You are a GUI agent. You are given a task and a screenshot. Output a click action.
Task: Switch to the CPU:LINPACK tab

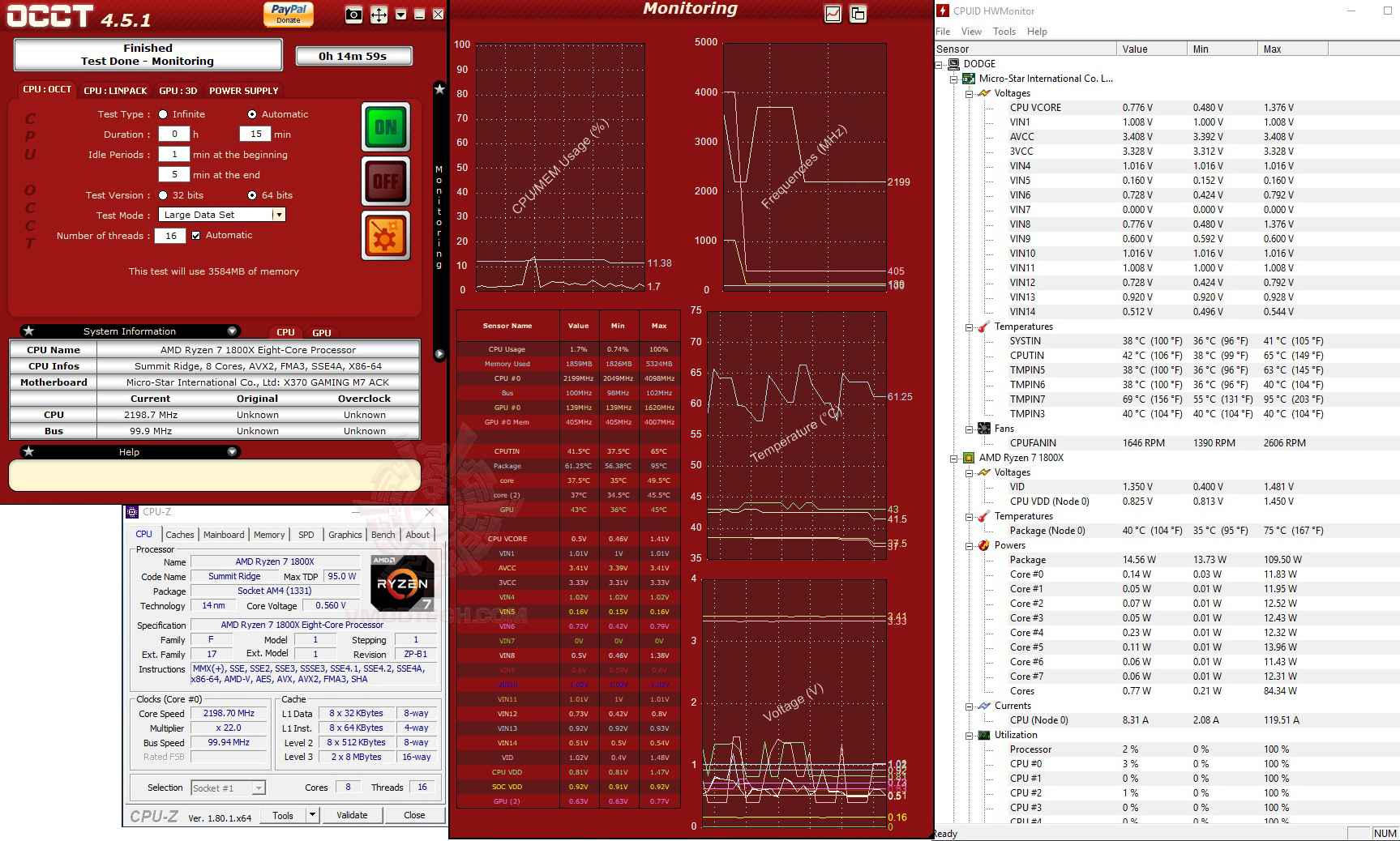tap(115, 91)
